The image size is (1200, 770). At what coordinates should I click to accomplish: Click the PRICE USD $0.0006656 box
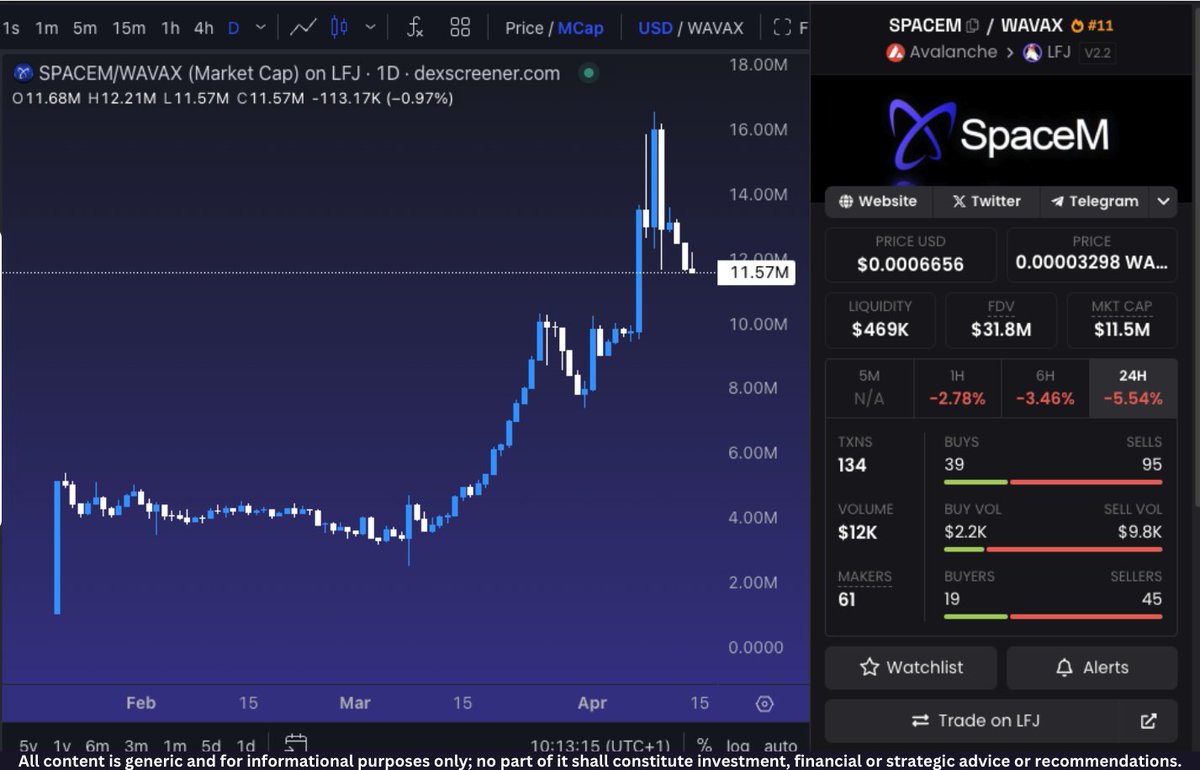click(x=910, y=254)
